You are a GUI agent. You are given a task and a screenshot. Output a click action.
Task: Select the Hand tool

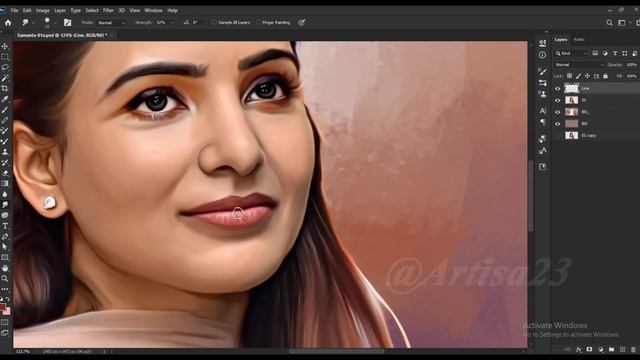tap(5, 268)
